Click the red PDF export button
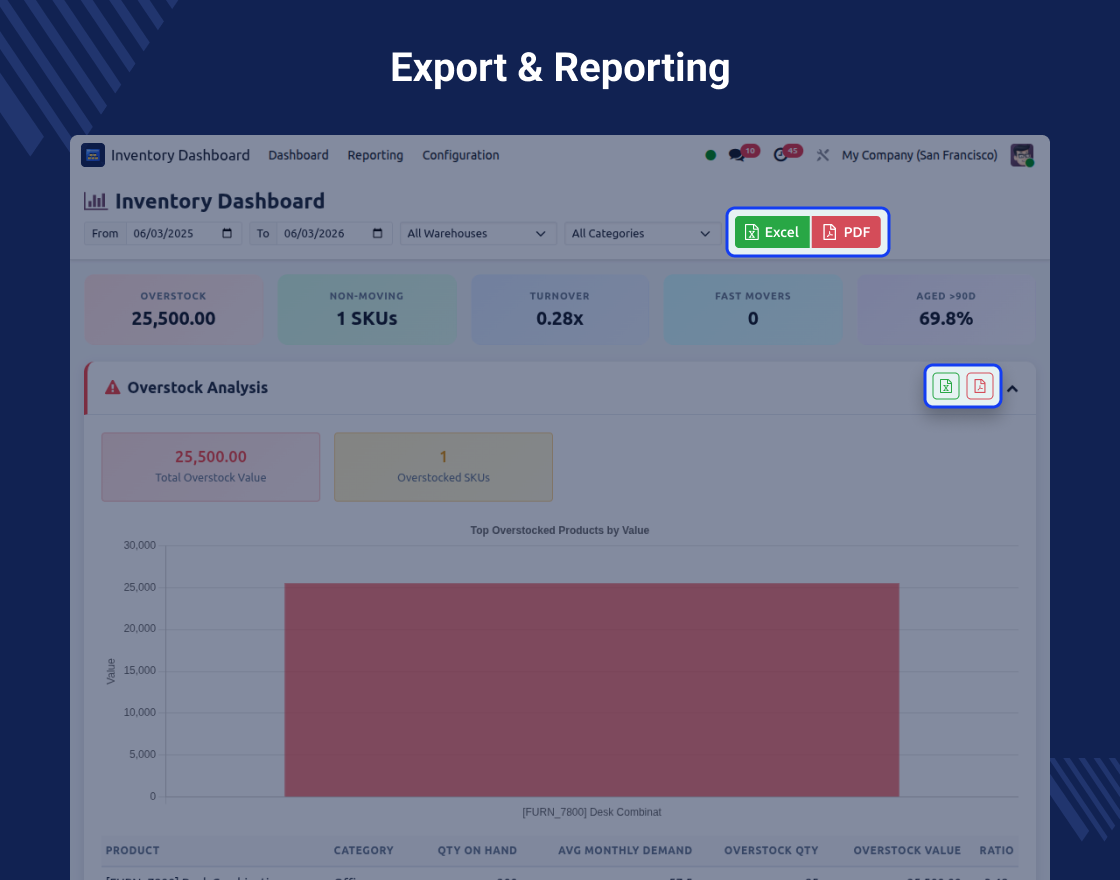Image resolution: width=1120 pixels, height=880 pixels. coord(846,232)
